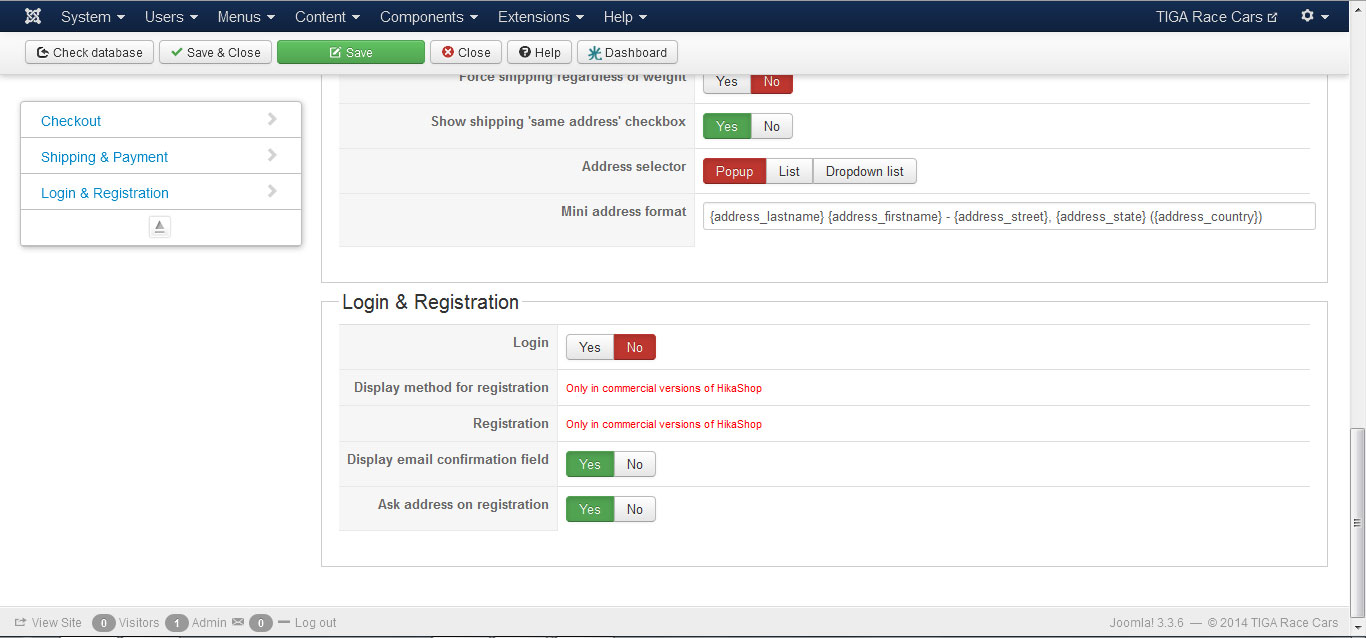Open the Users menu
This screenshot has height=638, width=1366.
click(171, 16)
